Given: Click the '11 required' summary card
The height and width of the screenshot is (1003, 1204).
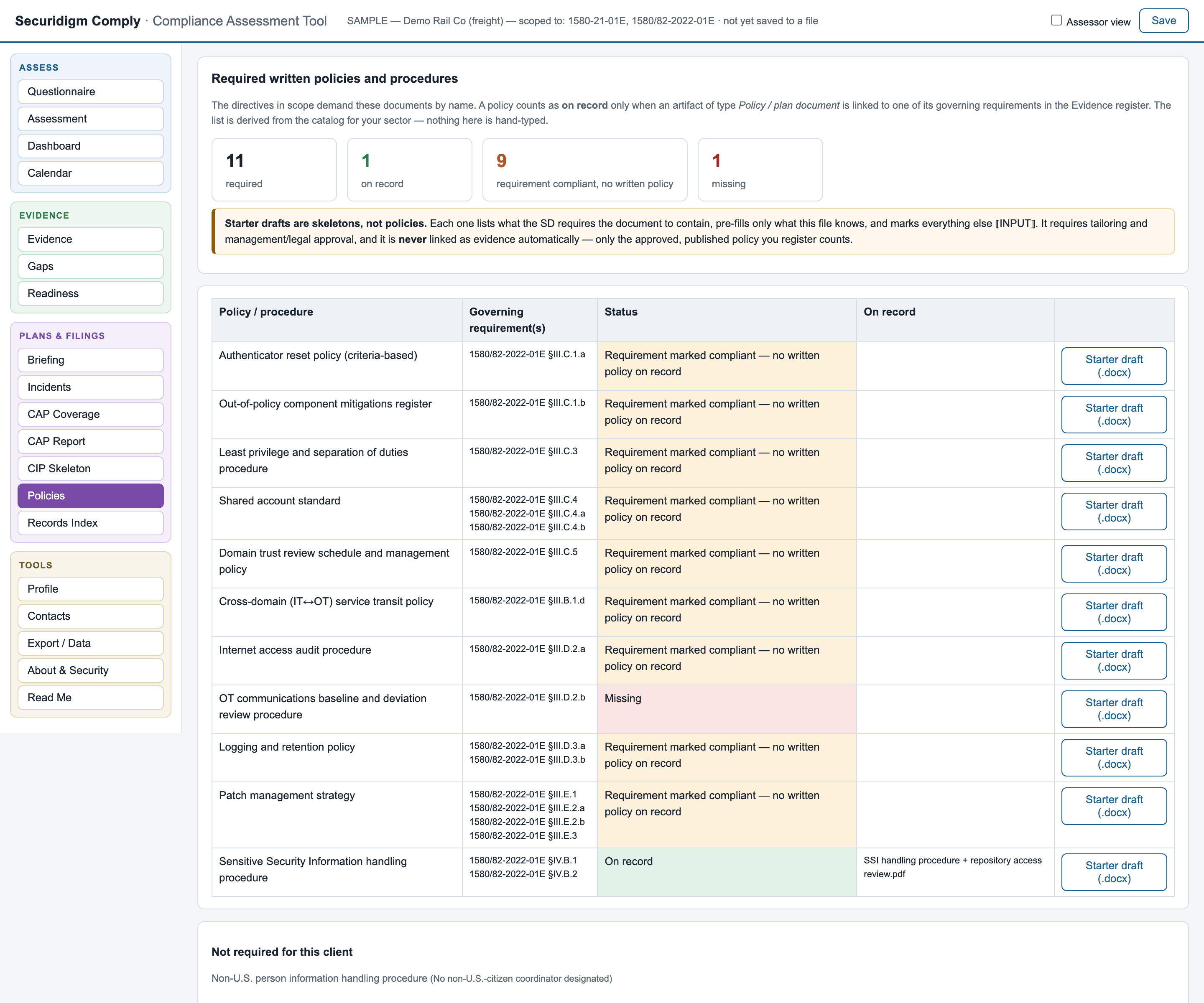Looking at the screenshot, I should click(274, 170).
